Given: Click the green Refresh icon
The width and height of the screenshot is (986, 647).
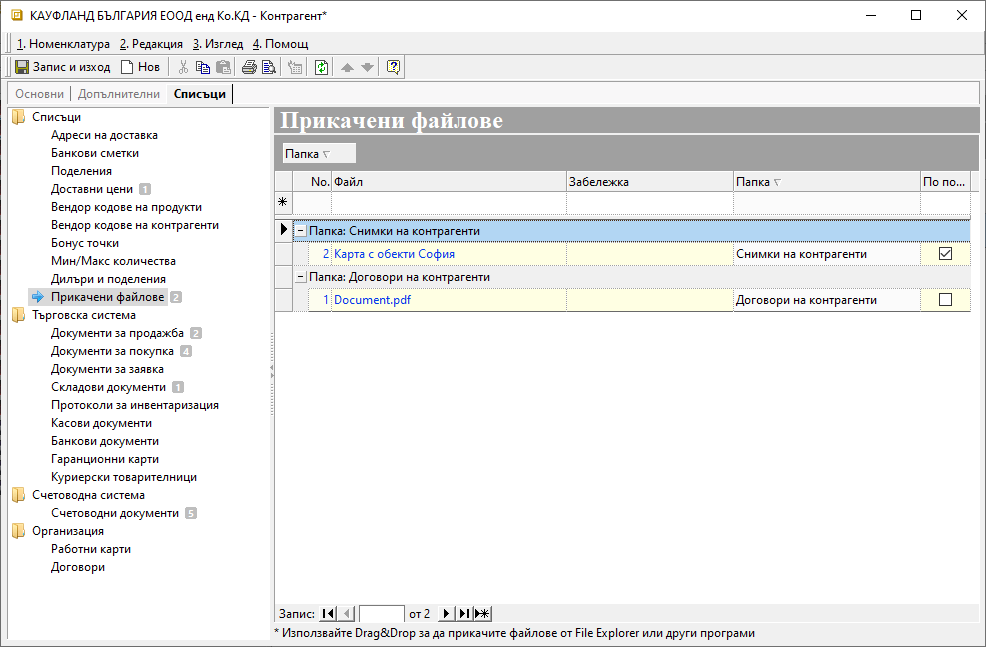Looking at the screenshot, I should pyautogui.click(x=321, y=67).
